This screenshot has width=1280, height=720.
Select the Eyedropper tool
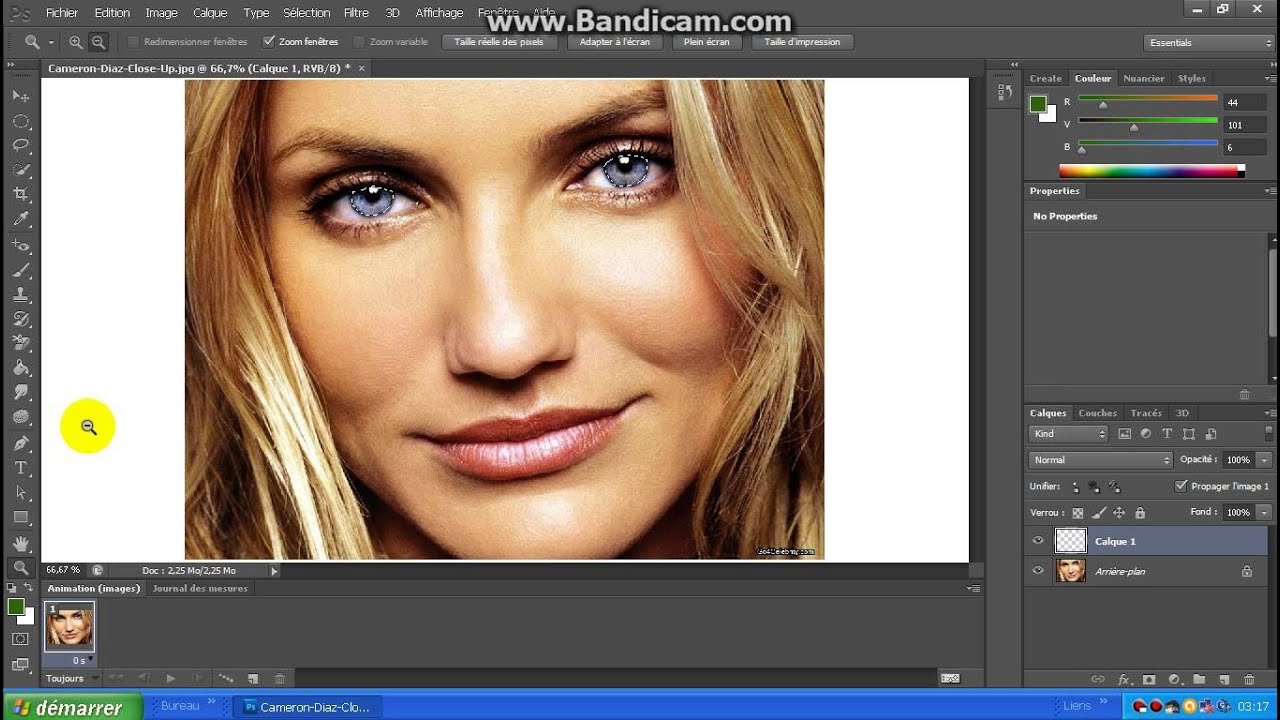click(x=21, y=219)
